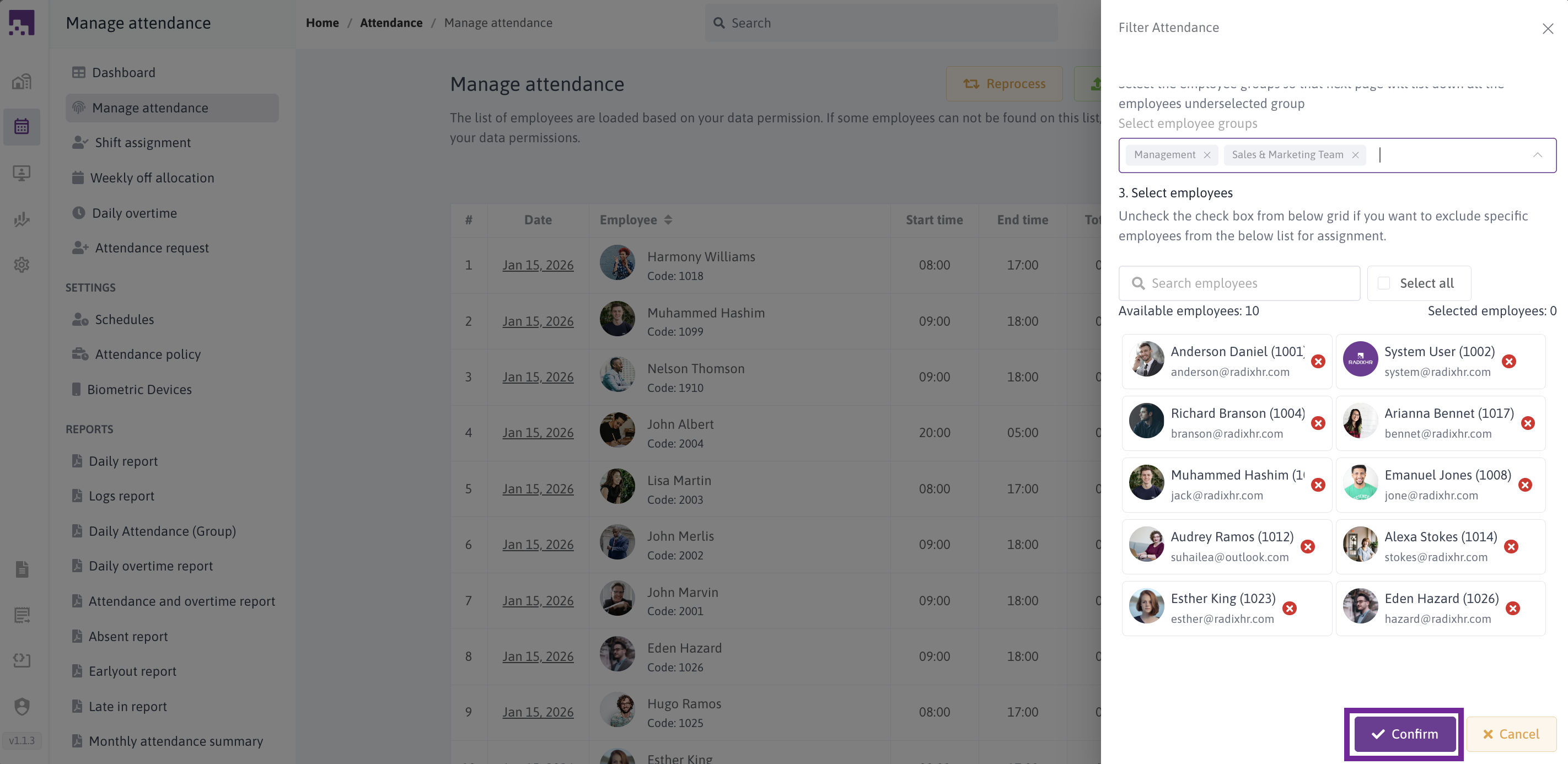Close the Filter Attendance panel
The image size is (1568, 764).
[1547, 29]
